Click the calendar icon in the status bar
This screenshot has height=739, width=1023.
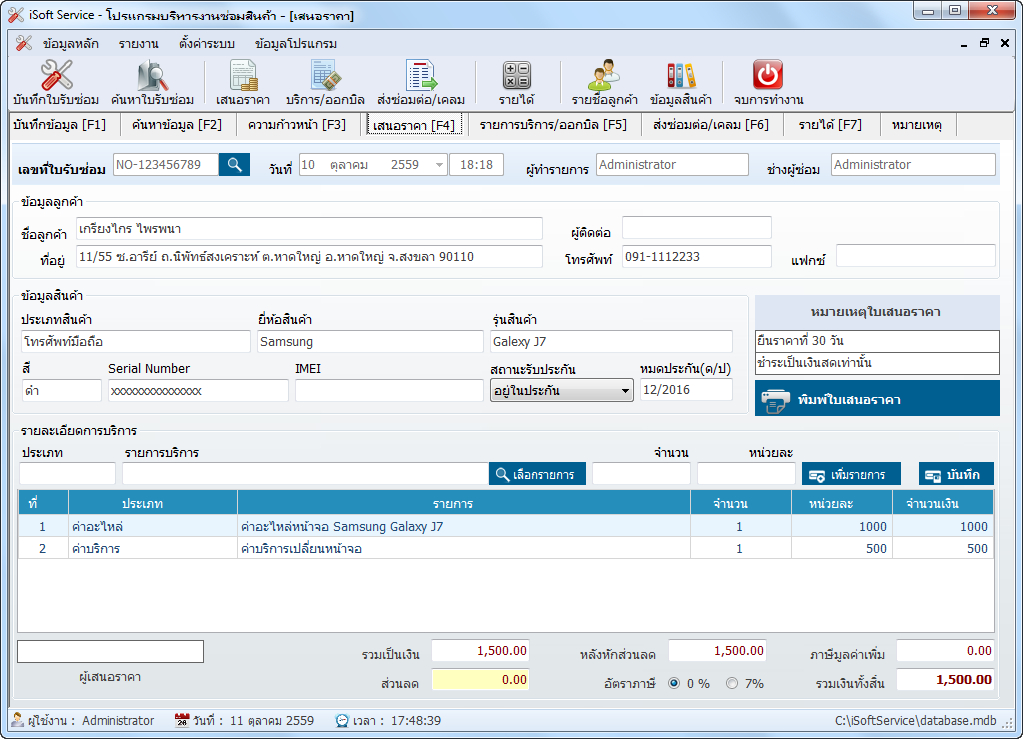(181, 720)
